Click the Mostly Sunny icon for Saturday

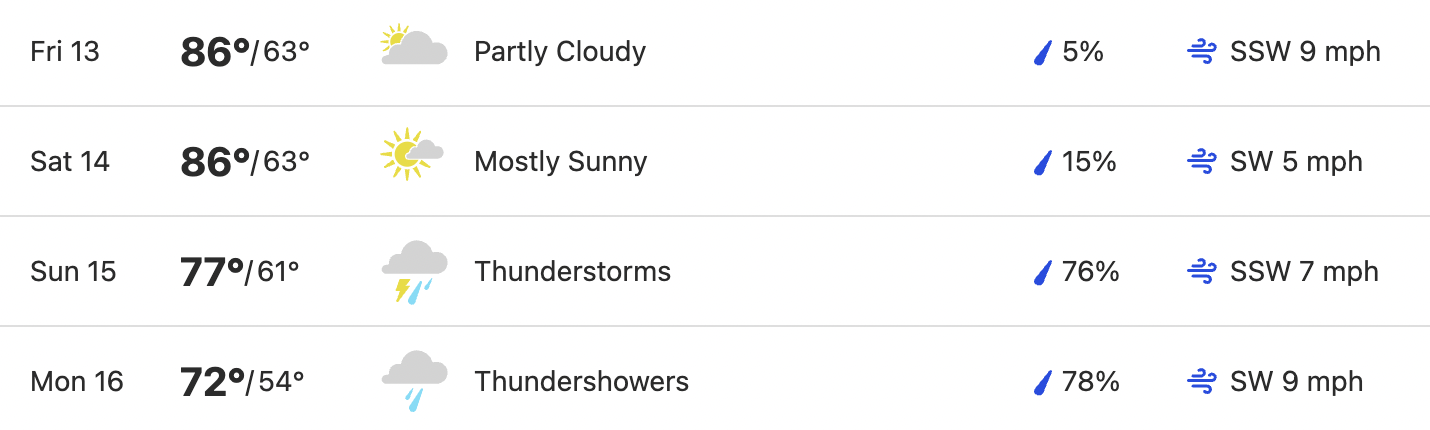point(412,154)
